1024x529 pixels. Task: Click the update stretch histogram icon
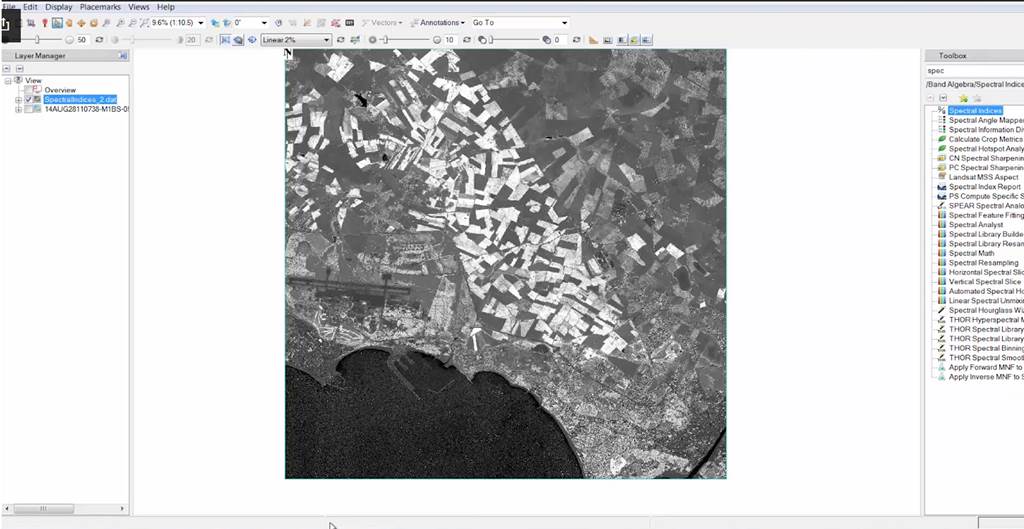(x=355, y=40)
